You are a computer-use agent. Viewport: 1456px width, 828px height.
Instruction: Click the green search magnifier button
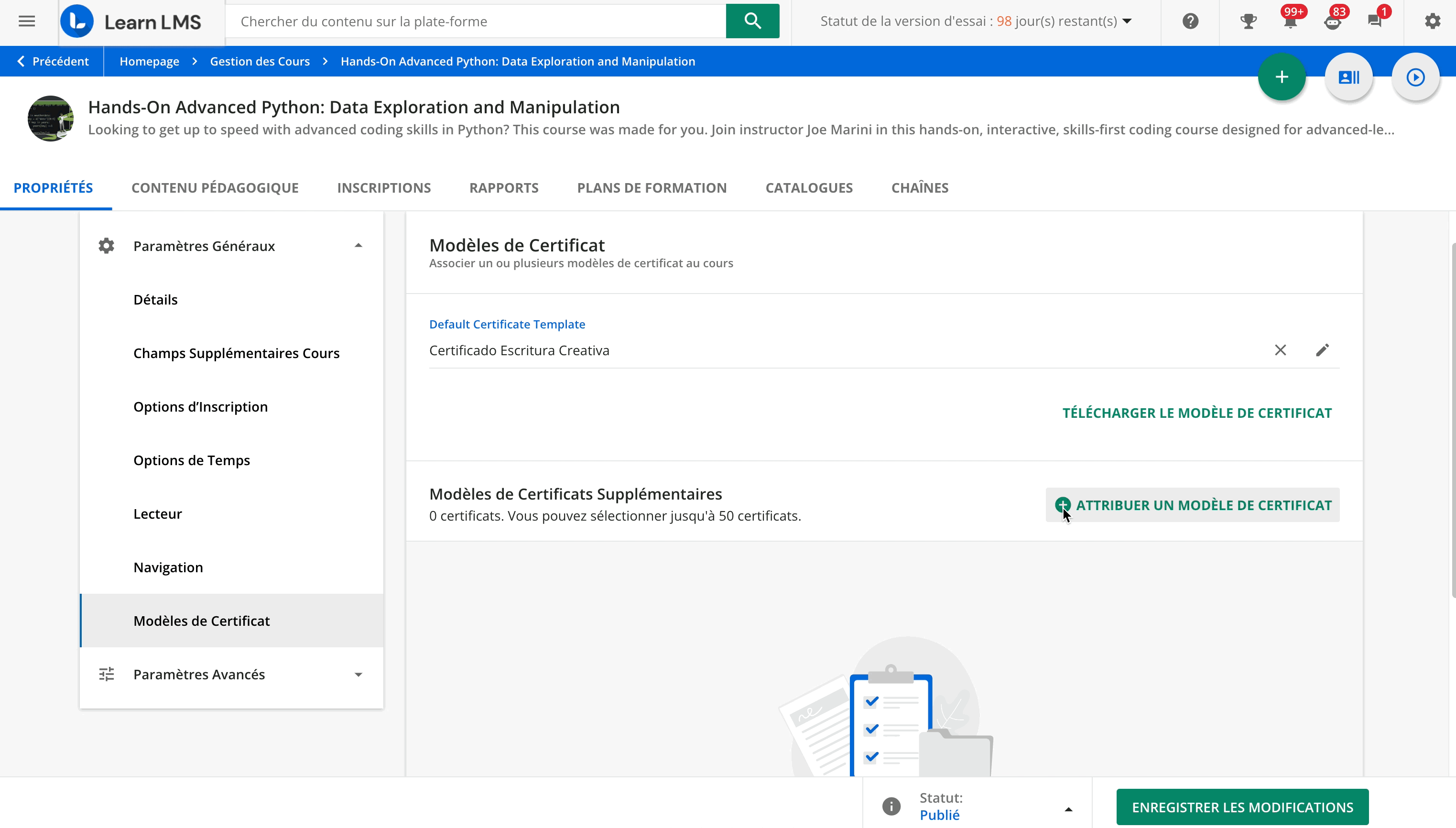coord(752,21)
